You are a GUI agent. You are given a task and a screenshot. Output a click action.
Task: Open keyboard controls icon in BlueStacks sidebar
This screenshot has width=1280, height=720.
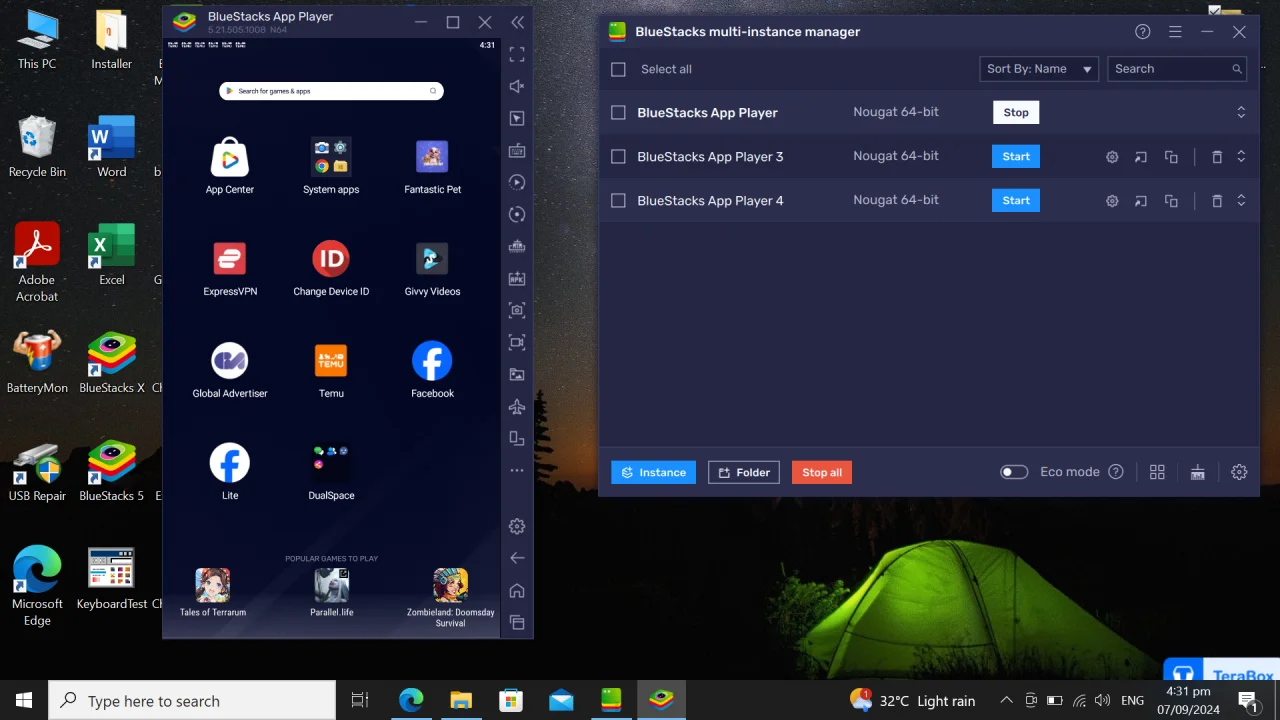tap(517, 150)
